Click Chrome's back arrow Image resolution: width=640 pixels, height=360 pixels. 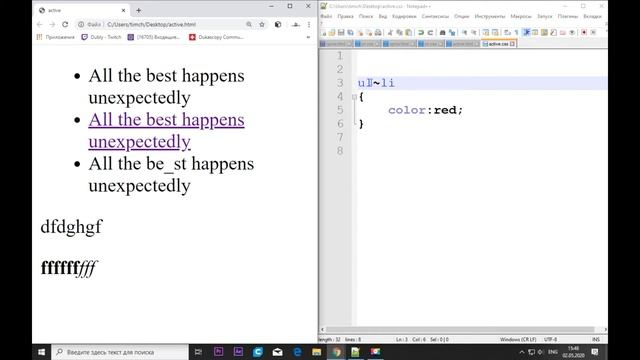pos(40,24)
